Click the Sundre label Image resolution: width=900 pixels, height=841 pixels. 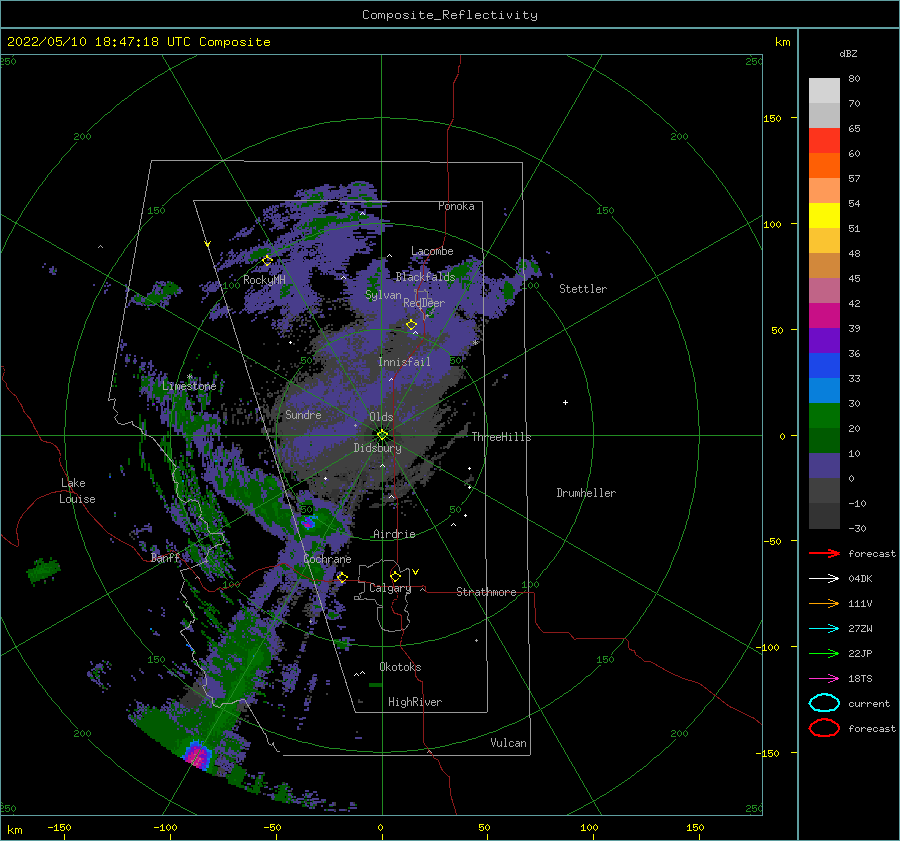[303, 415]
